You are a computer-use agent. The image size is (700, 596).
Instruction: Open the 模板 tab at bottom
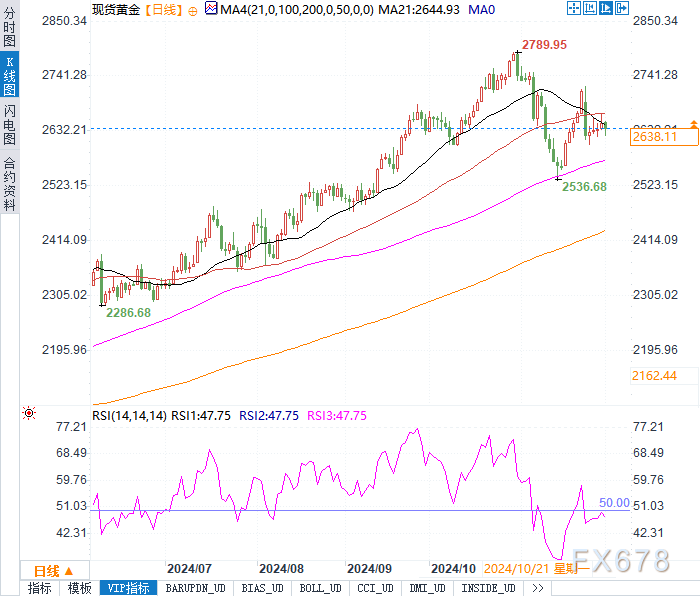79,588
